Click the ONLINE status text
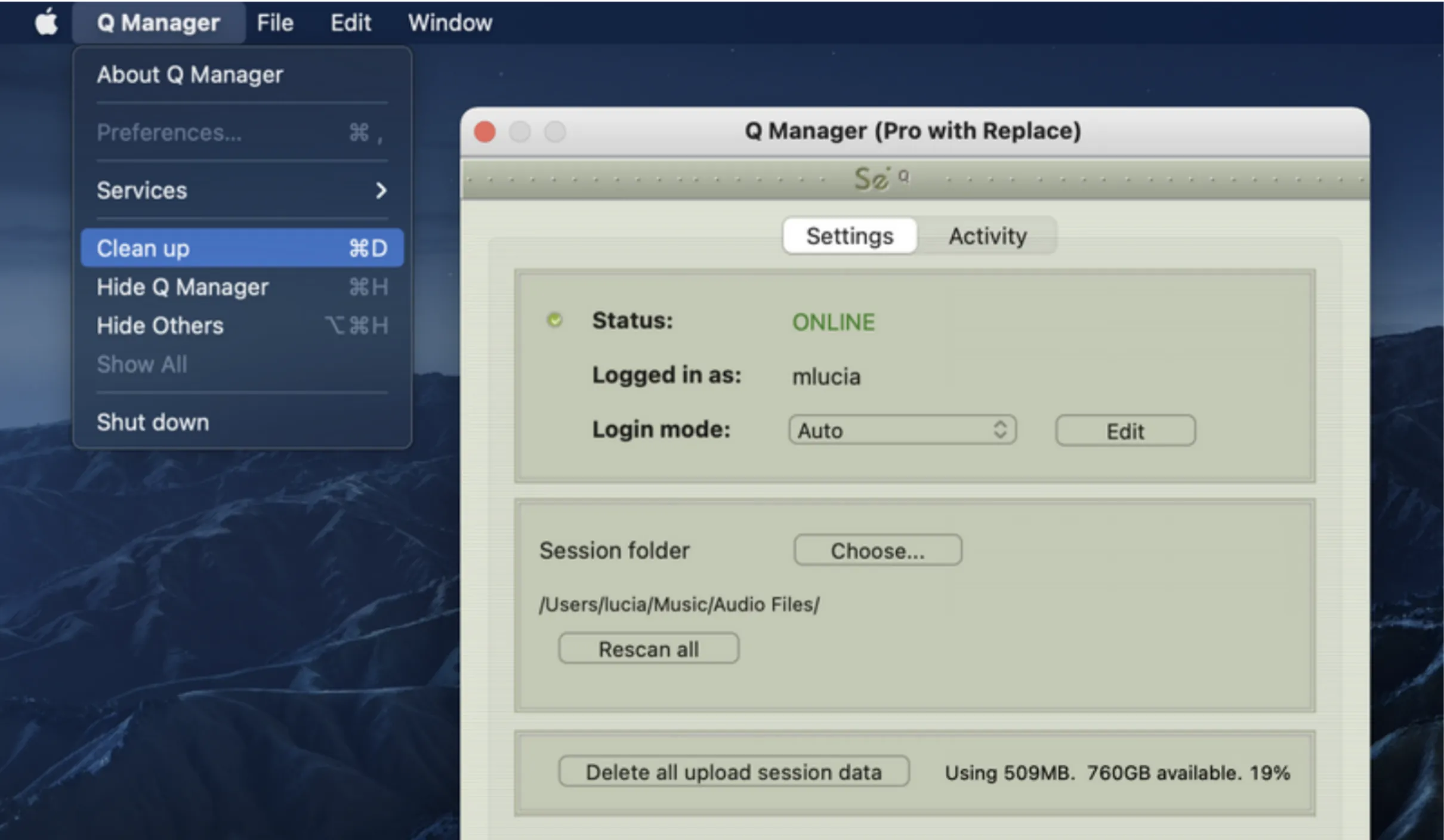The height and width of the screenshot is (840, 1444). [833, 322]
